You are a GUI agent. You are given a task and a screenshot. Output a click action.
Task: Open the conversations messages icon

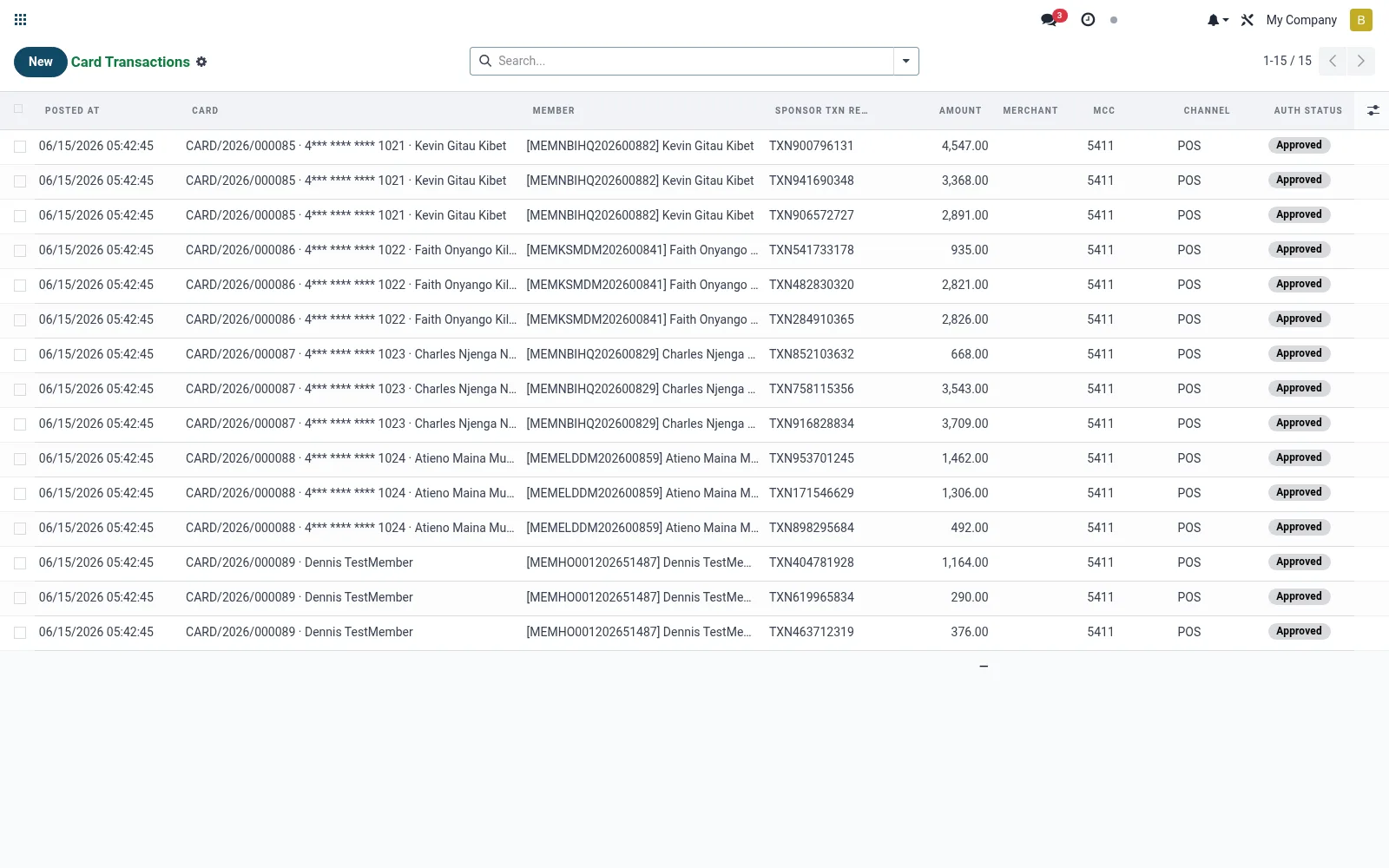click(x=1050, y=19)
